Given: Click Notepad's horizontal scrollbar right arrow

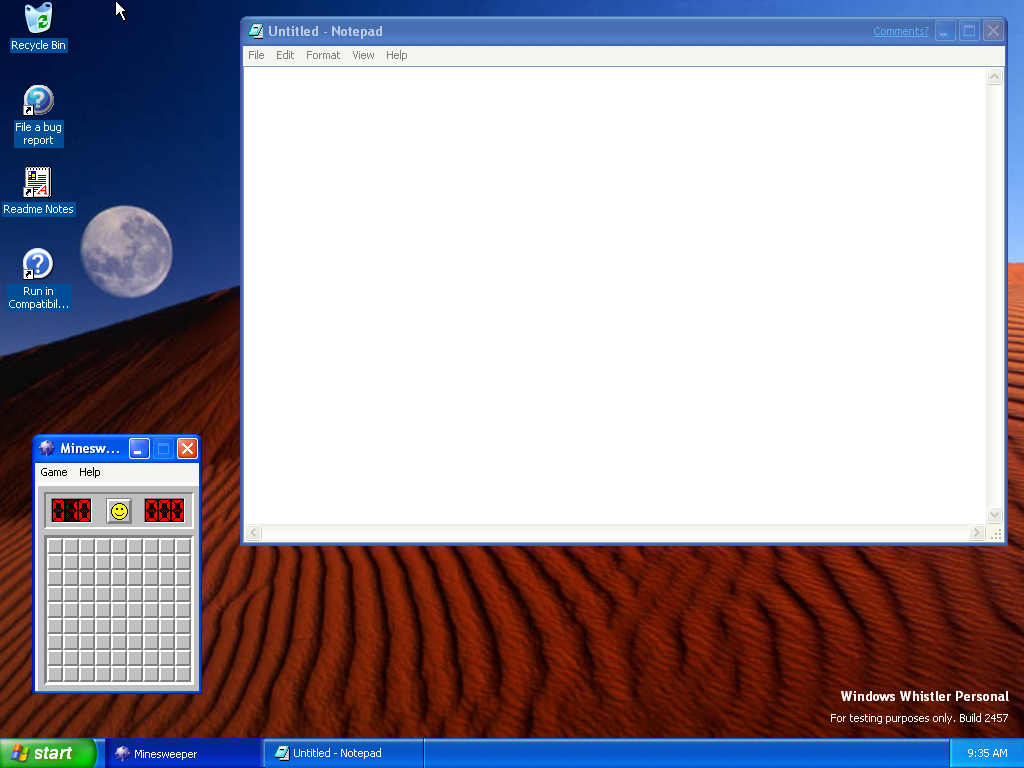Looking at the screenshot, I should (x=977, y=532).
